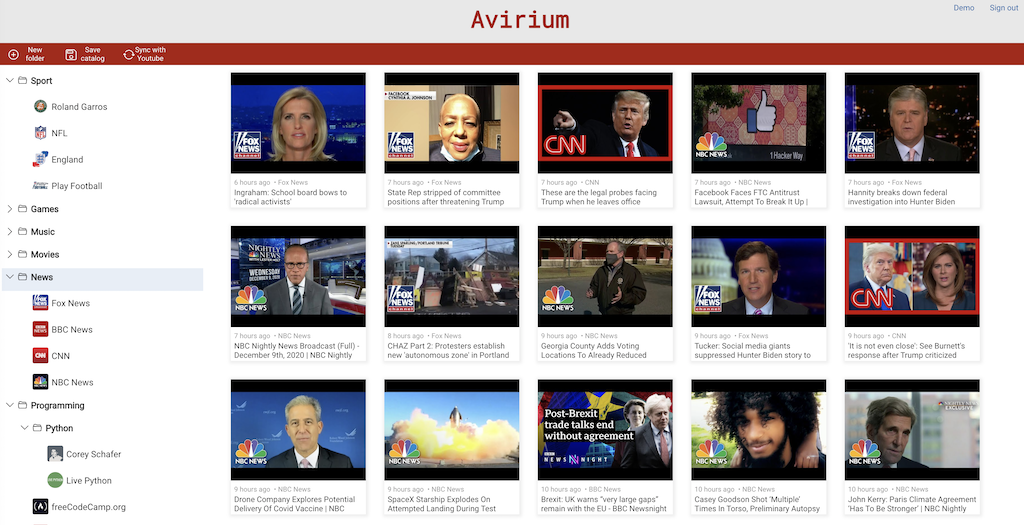Click the Save catalog disk icon
Viewport: 1024px width, 525px height.
point(71,55)
